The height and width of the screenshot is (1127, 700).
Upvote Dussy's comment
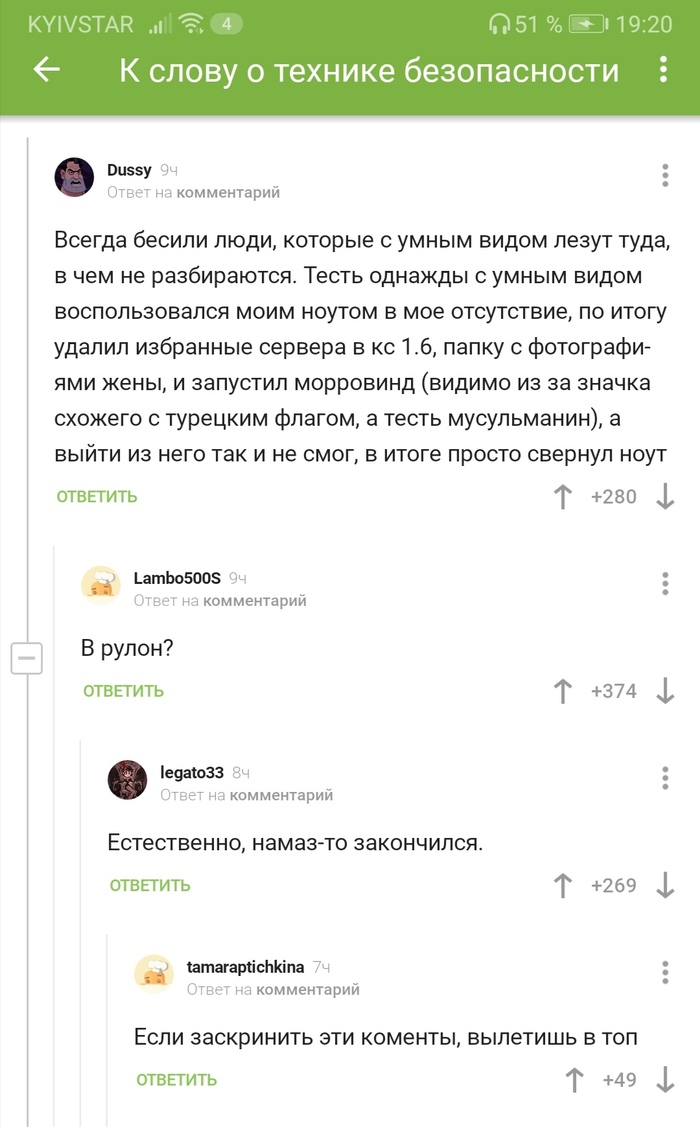tap(563, 496)
